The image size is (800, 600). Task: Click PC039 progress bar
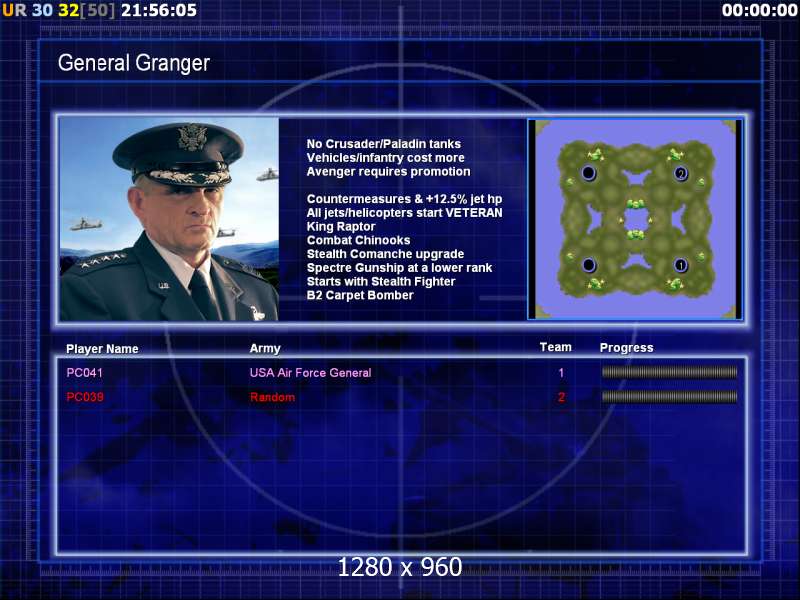pos(669,396)
